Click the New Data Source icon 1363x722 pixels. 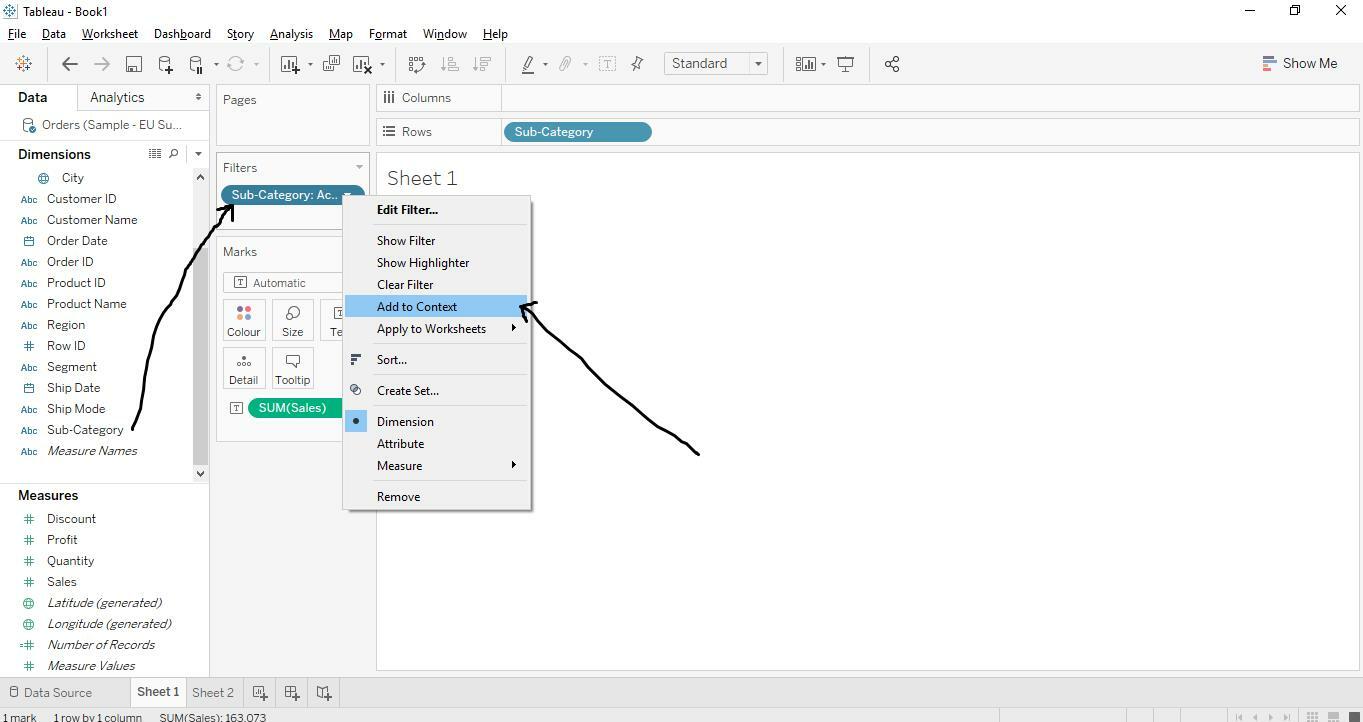click(x=164, y=63)
